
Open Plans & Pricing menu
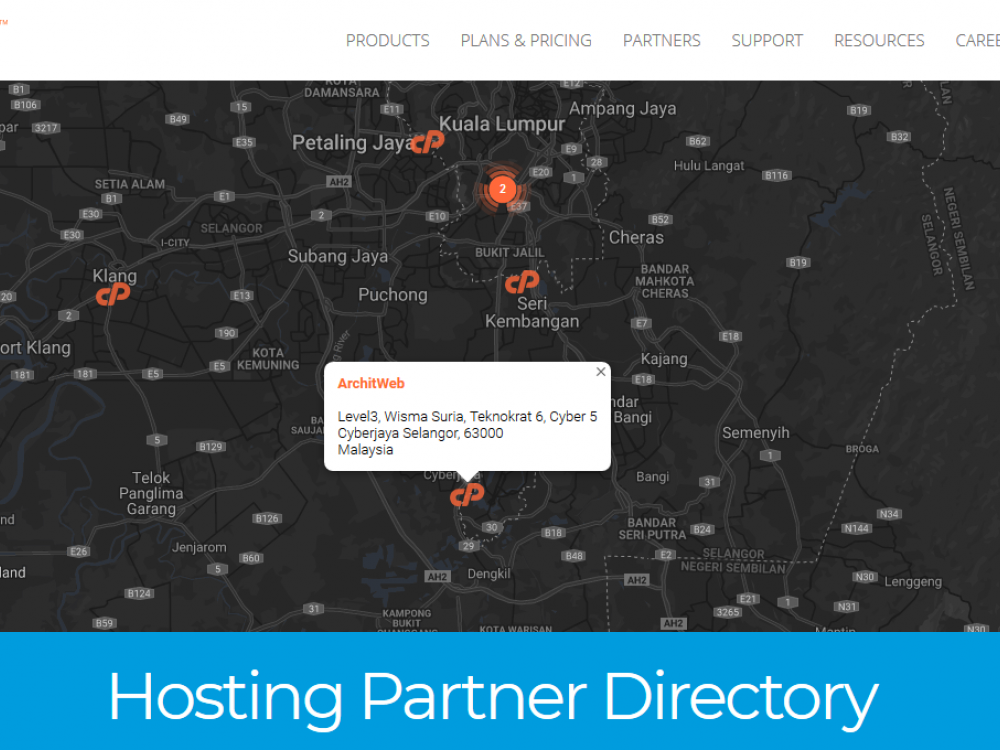526,40
